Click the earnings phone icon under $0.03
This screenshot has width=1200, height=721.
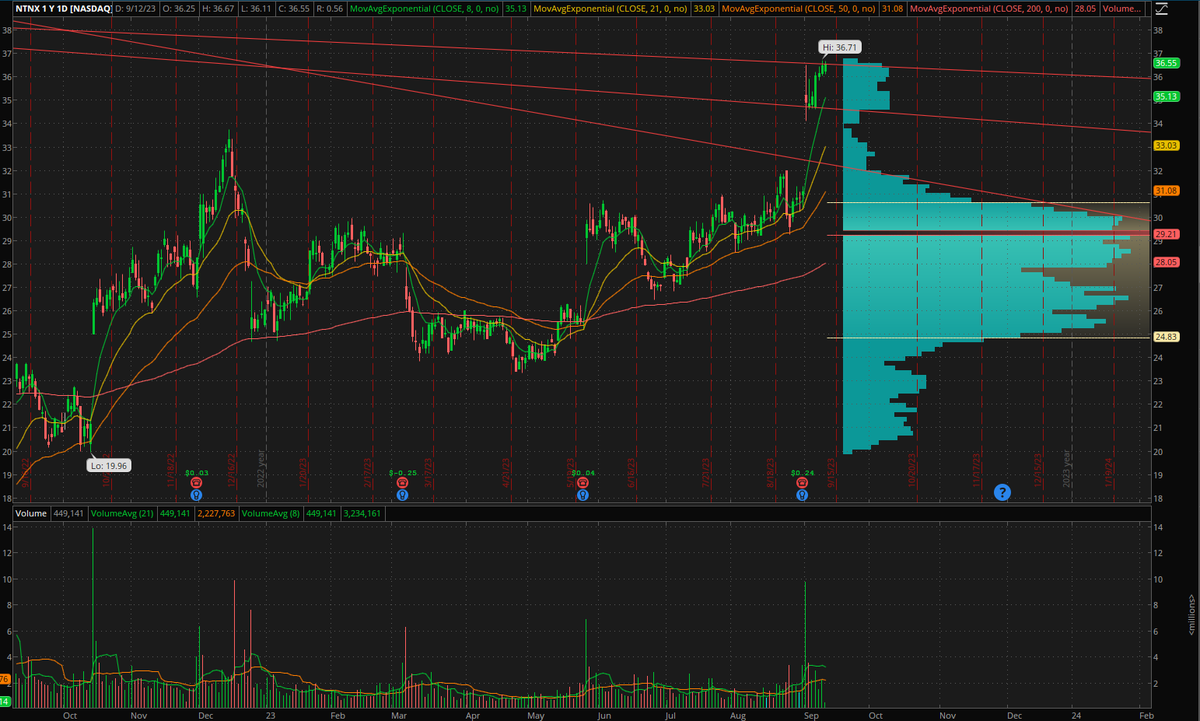point(196,481)
